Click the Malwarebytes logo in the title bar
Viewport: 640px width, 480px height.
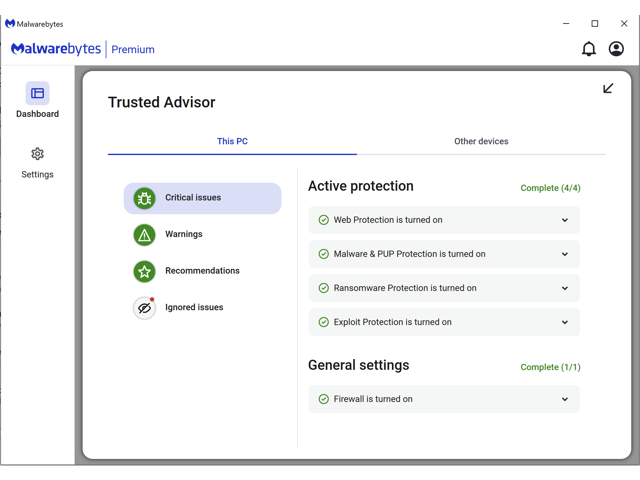point(10,24)
